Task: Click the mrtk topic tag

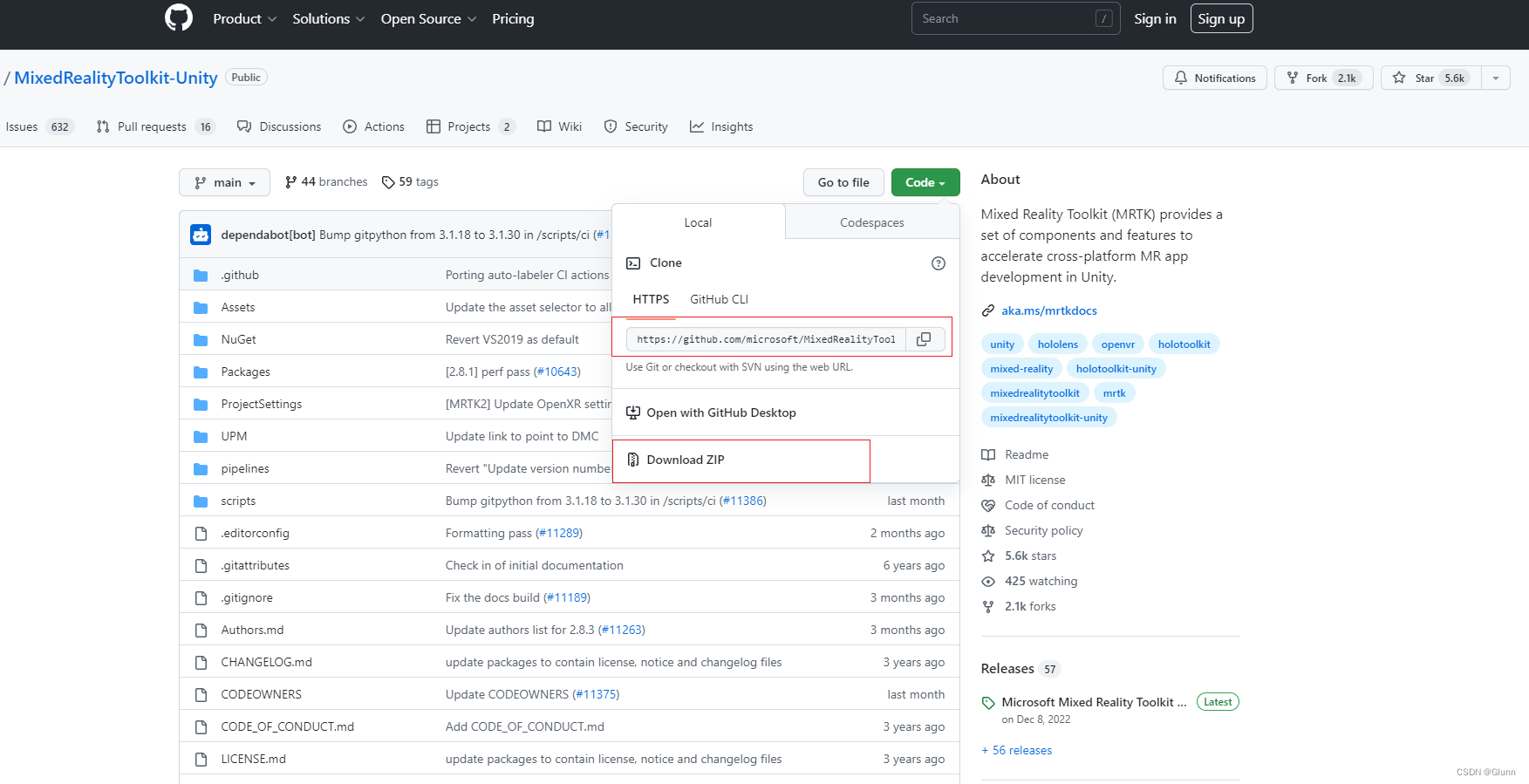Action: click(x=1114, y=393)
